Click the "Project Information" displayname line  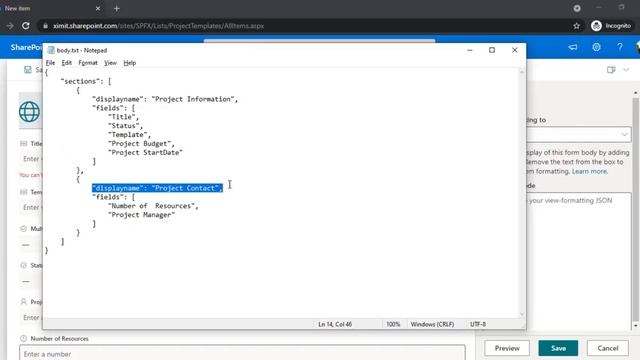click(x=165, y=99)
